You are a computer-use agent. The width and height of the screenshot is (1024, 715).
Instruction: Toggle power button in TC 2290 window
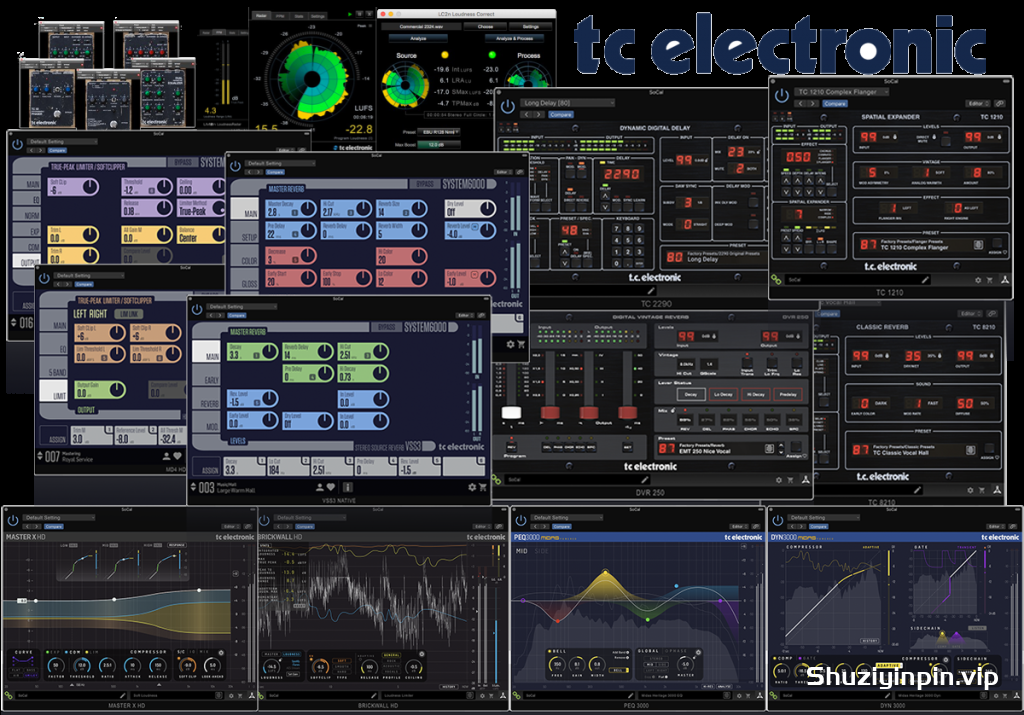tap(507, 107)
